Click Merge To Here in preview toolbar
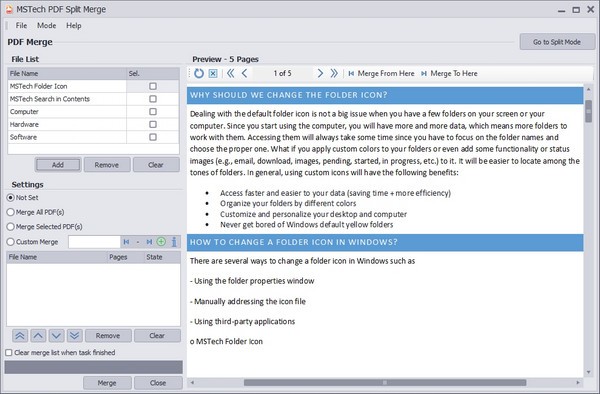Viewport: 600px width, 394px height. tap(449, 73)
